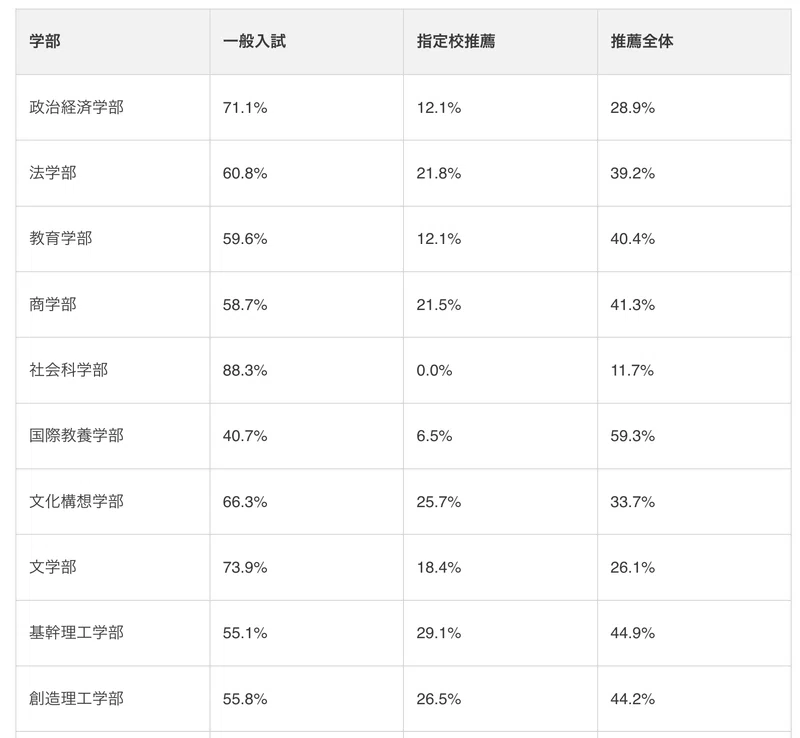Click the 教育学部 cell

61,238
